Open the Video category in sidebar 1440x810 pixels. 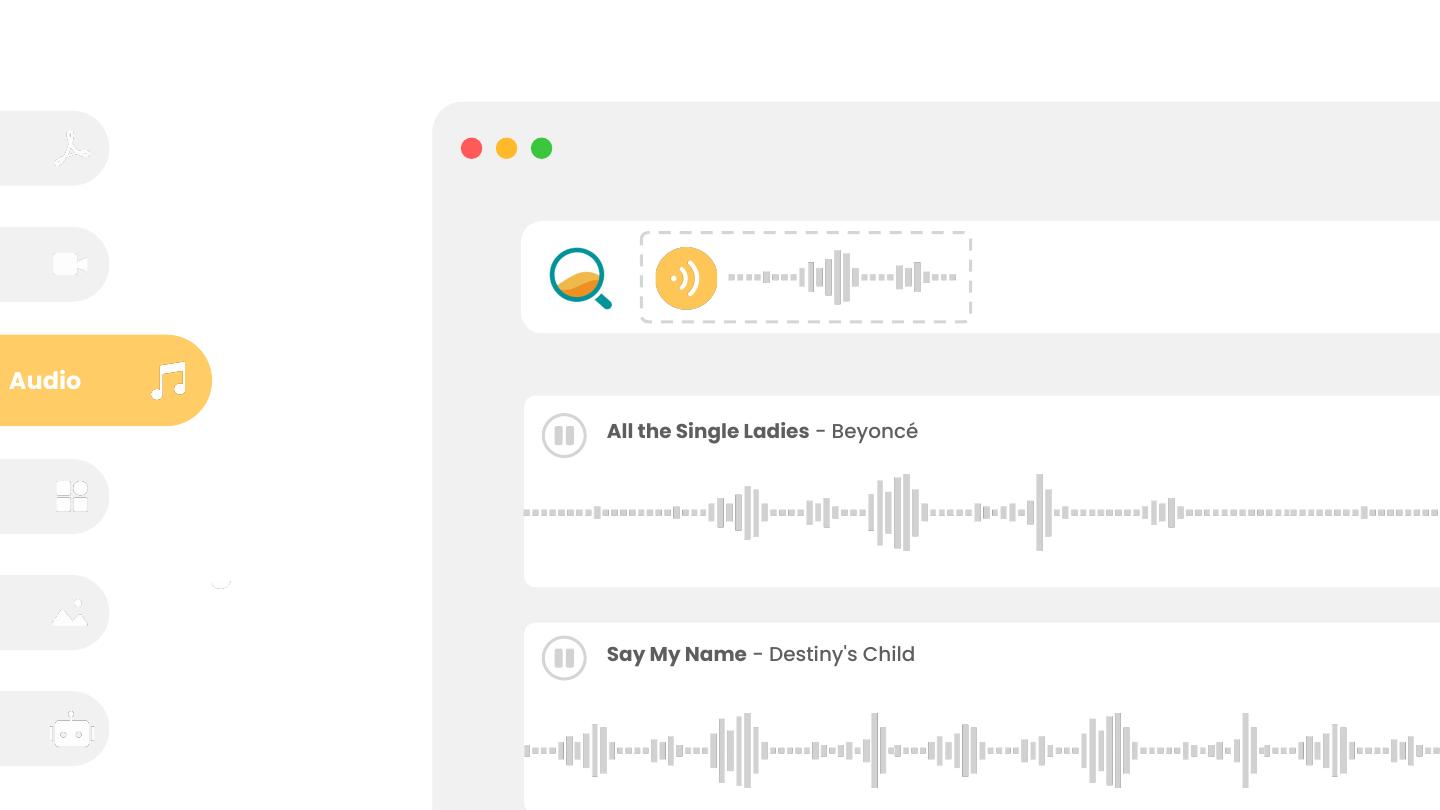[70, 264]
